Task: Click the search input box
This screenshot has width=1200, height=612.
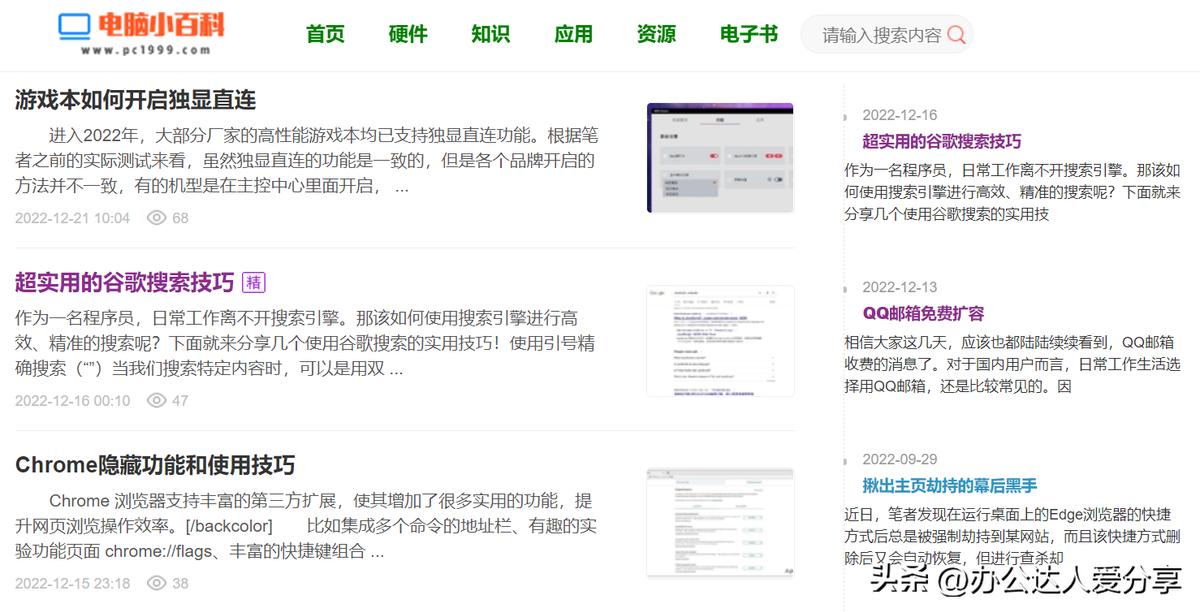Action: (x=880, y=34)
